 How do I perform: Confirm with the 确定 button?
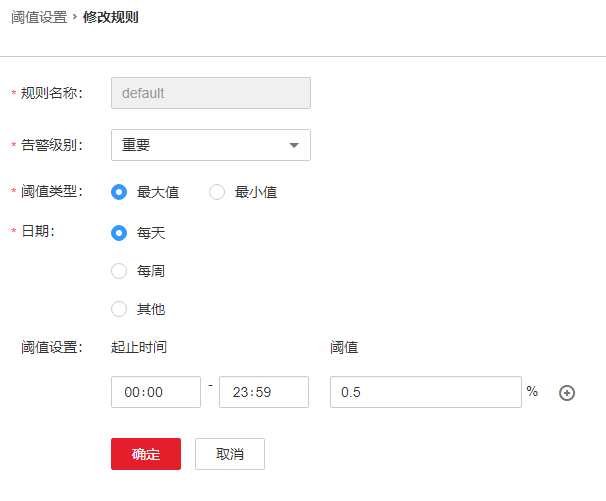146,454
